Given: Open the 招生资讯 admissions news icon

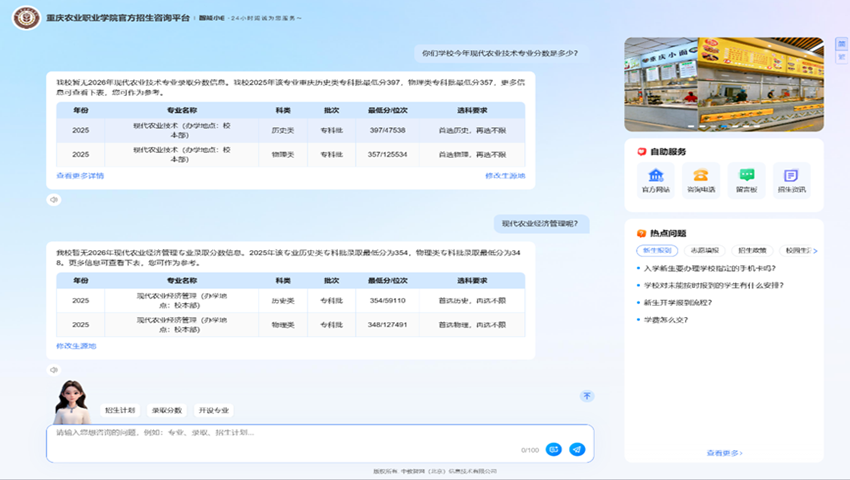Looking at the screenshot, I should pyautogui.click(x=791, y=179).
